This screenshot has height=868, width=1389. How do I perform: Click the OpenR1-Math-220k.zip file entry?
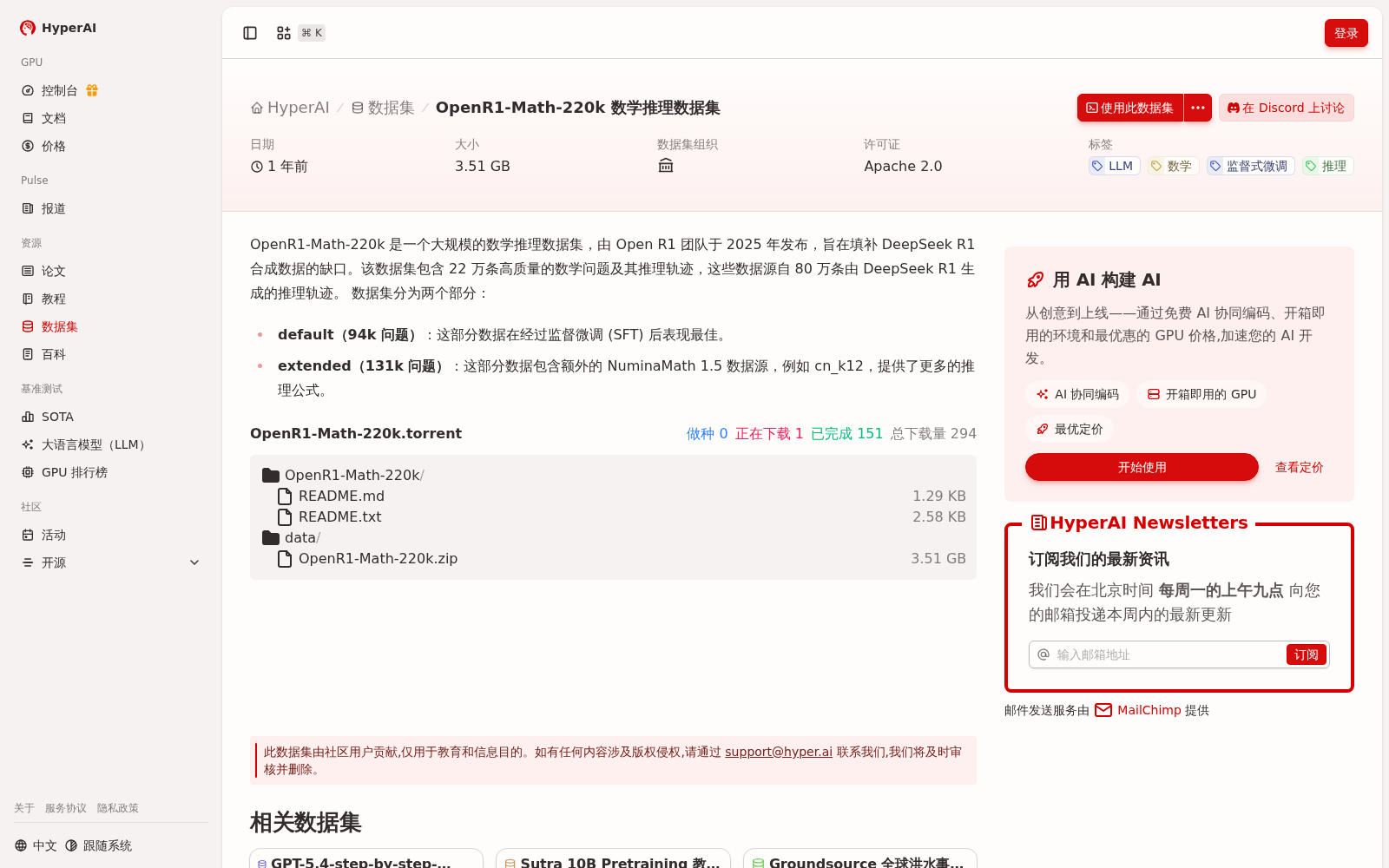point(378,558)
